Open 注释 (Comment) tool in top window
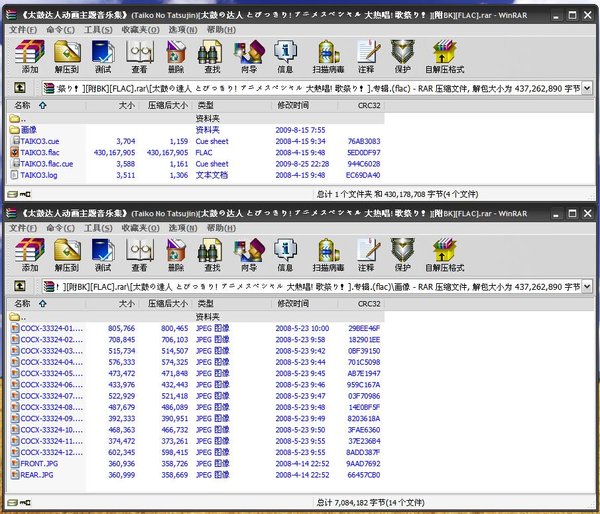This screenshot has width=600, height=514. (x=367, y=57)
